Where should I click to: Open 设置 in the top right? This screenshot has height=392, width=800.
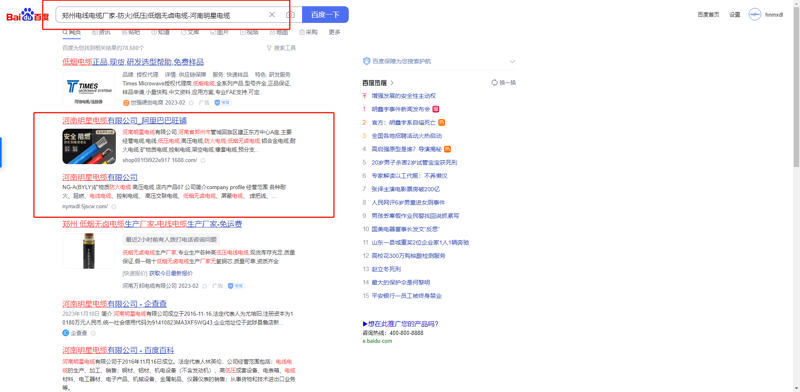point(735,15)
